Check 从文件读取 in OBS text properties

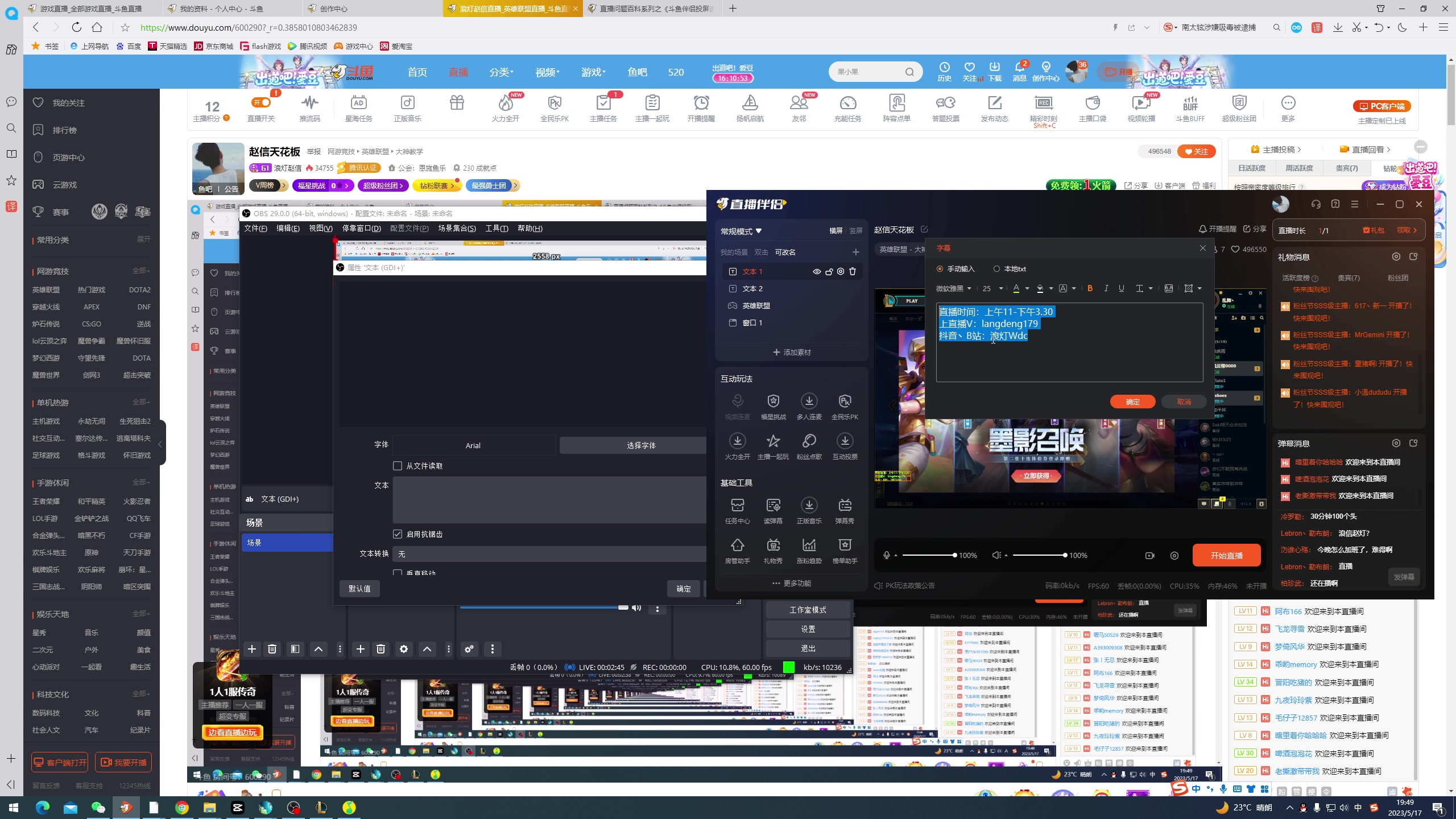point(398,465)
